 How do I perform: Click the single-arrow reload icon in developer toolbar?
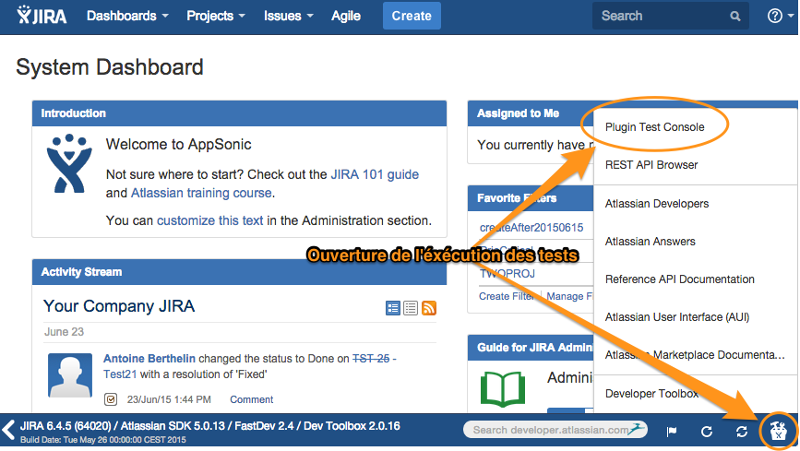(707, 432)
